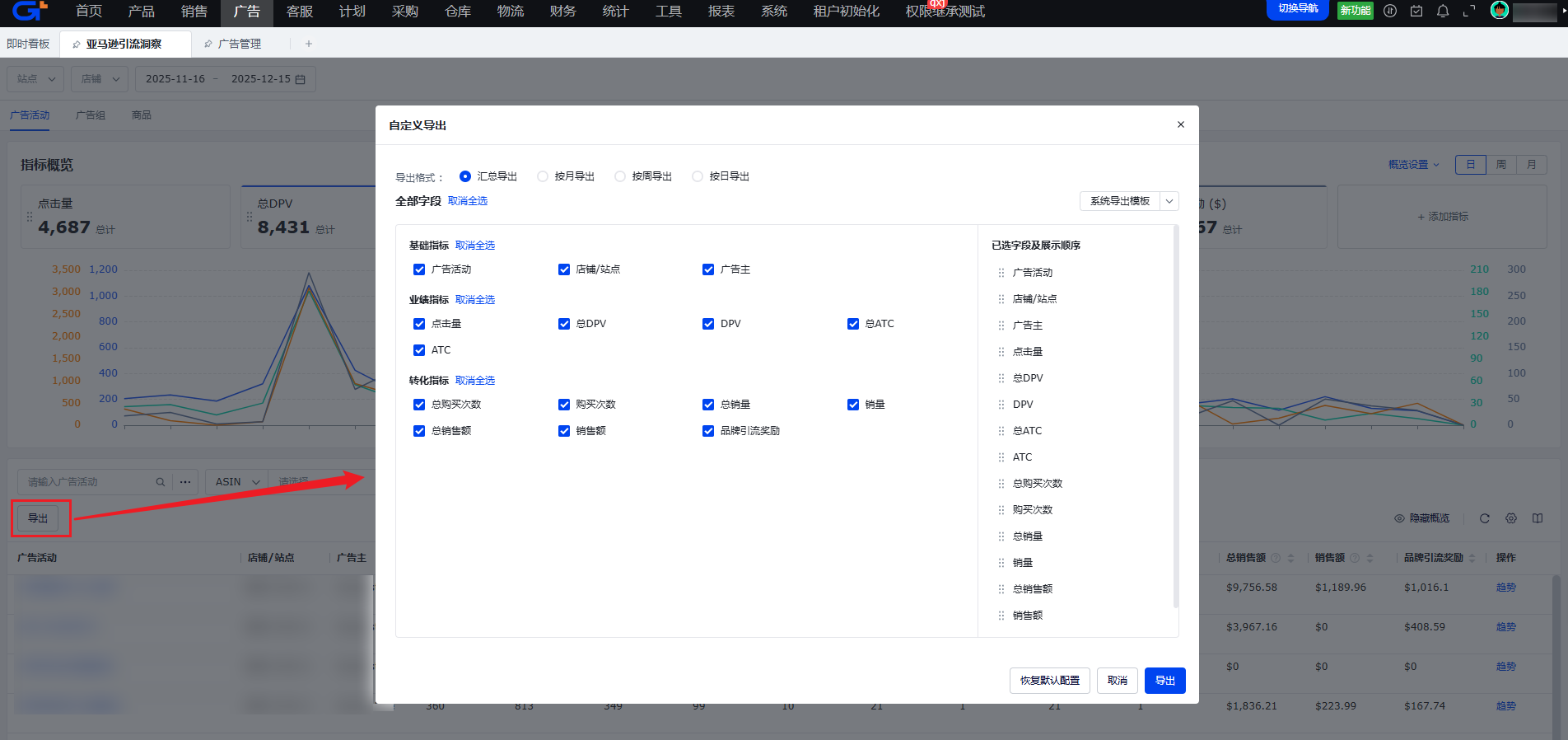
Task: Switch to the 广告管理 tab
Action: 239,44
